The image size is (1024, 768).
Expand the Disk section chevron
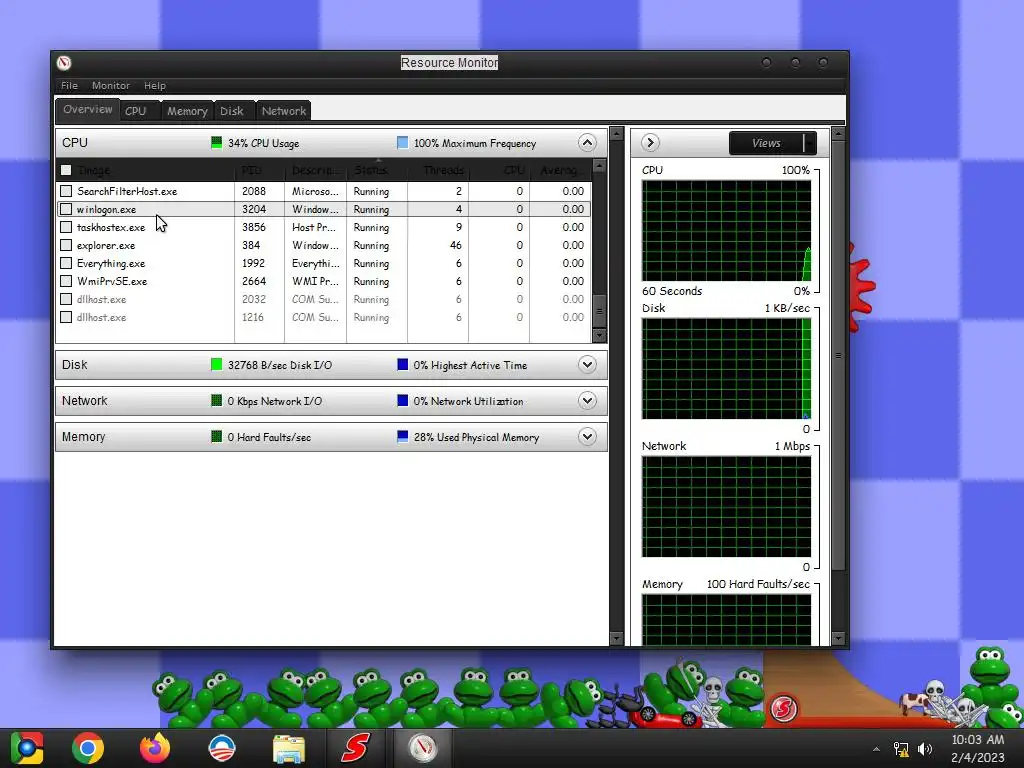click(x=587, y=364)
